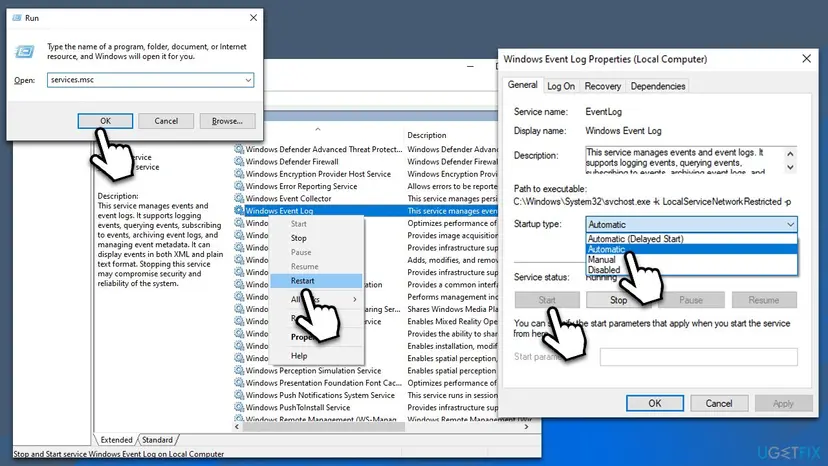Screen dimensions: 828x466
Task: Click Cancel in the Properties dialog
Action: point(719,404)
